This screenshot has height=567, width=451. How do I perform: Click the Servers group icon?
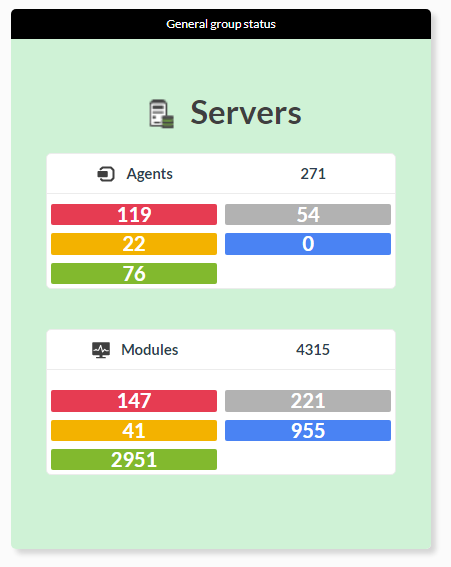(162, 114)
